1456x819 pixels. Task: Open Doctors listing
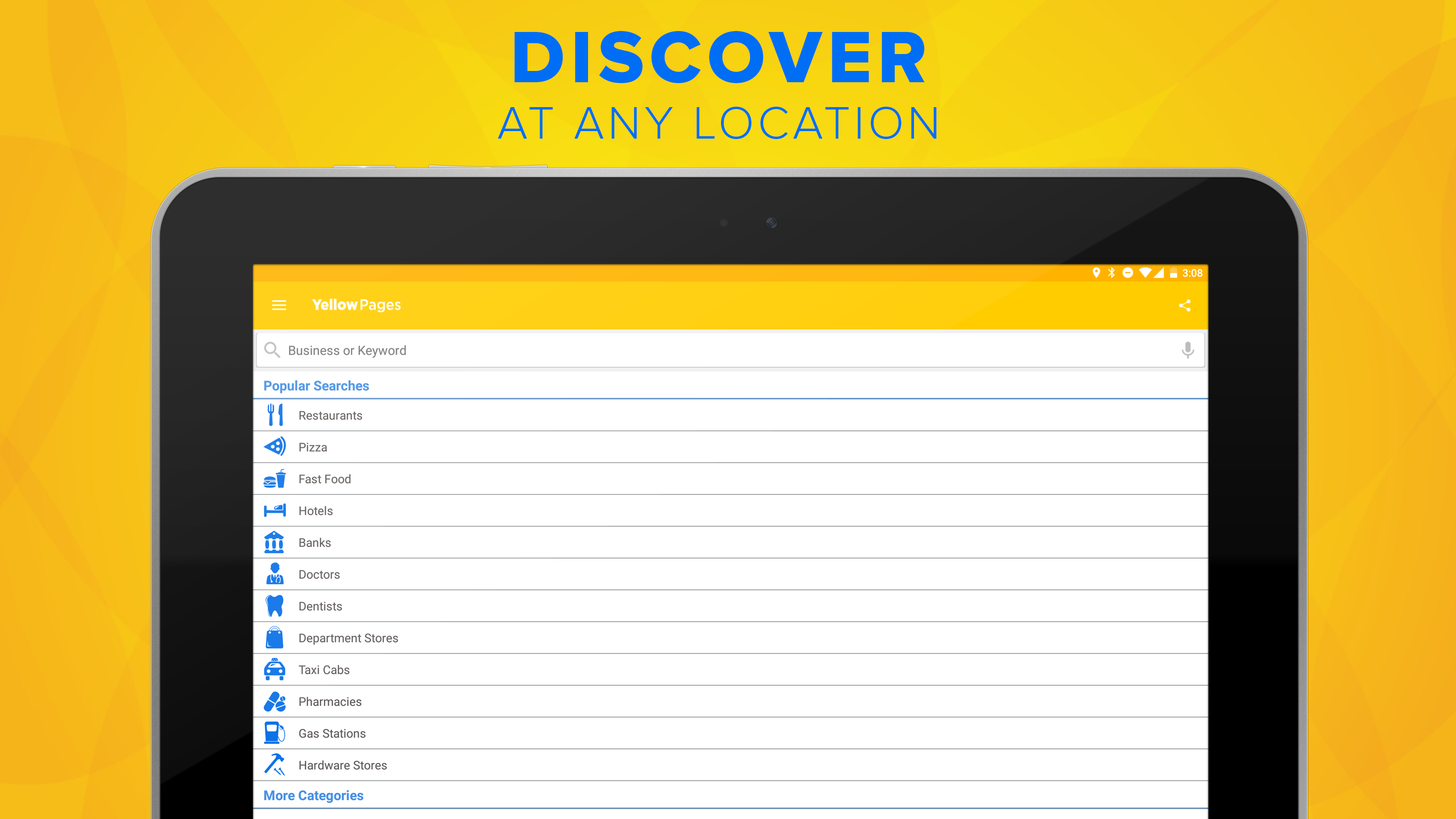click(319, 575)
